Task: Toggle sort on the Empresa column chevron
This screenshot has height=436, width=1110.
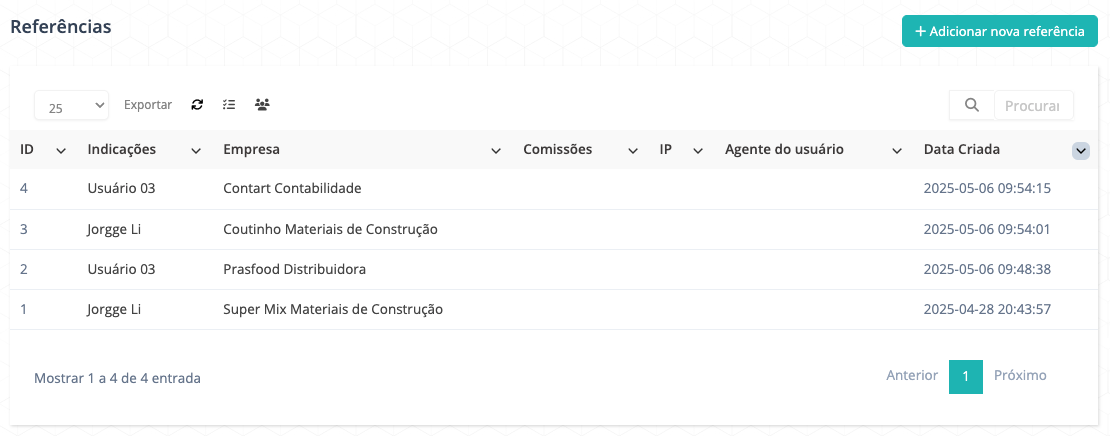Action: click(496, 151)
